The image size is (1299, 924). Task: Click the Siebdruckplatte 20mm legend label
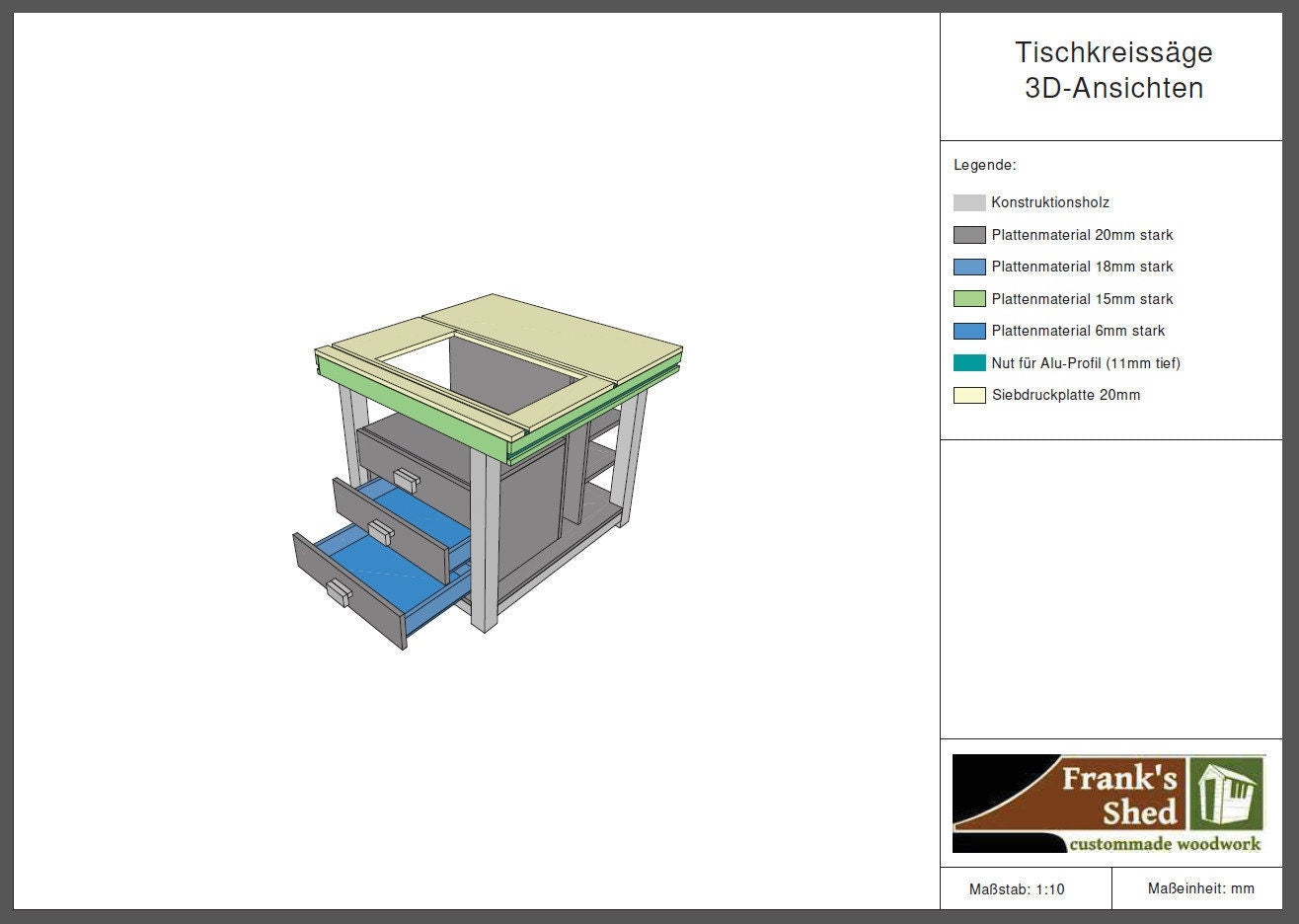coord(1065,395)
